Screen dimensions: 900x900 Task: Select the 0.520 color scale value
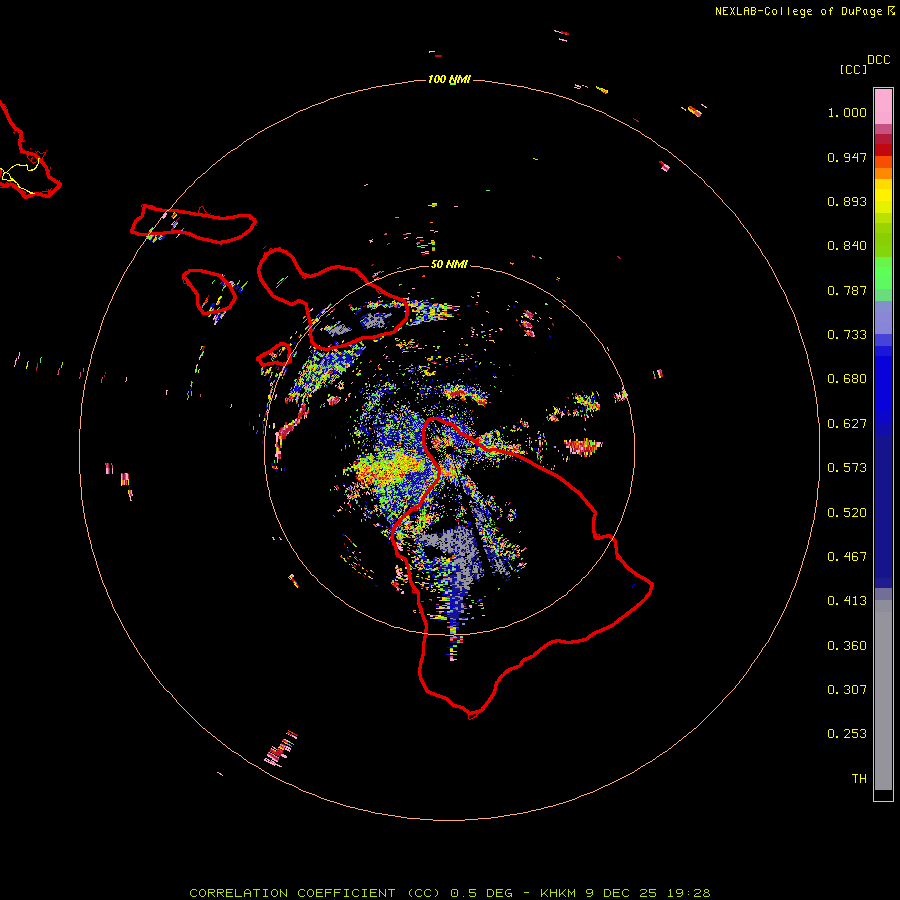point(847,513)
